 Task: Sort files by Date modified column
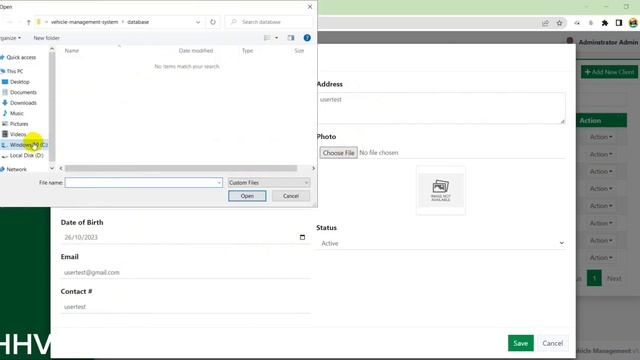[196, 51]
